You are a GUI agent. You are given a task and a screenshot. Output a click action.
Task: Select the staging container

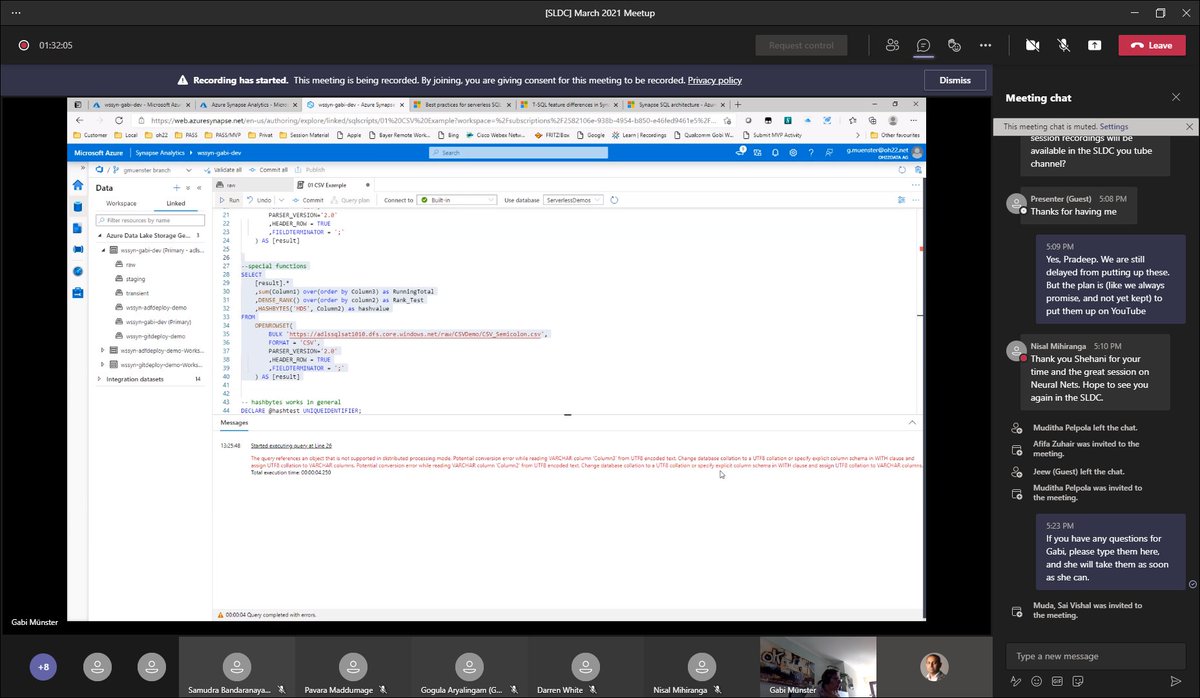[x=135, y=279]
